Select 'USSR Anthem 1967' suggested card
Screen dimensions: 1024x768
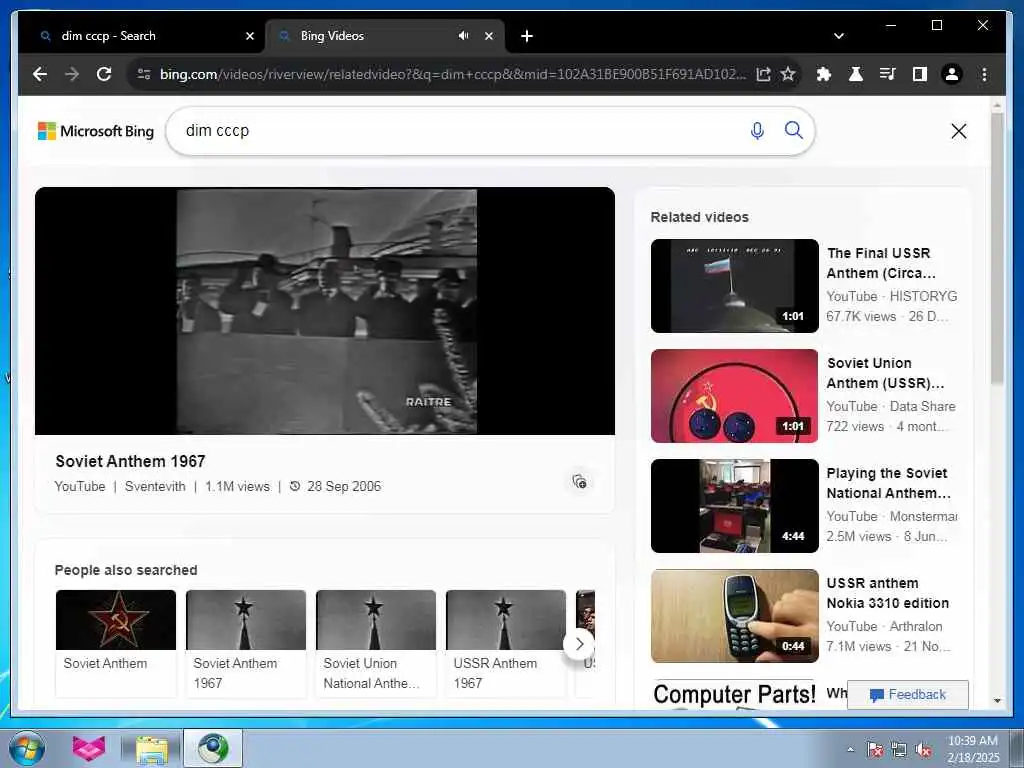[505, 643]
